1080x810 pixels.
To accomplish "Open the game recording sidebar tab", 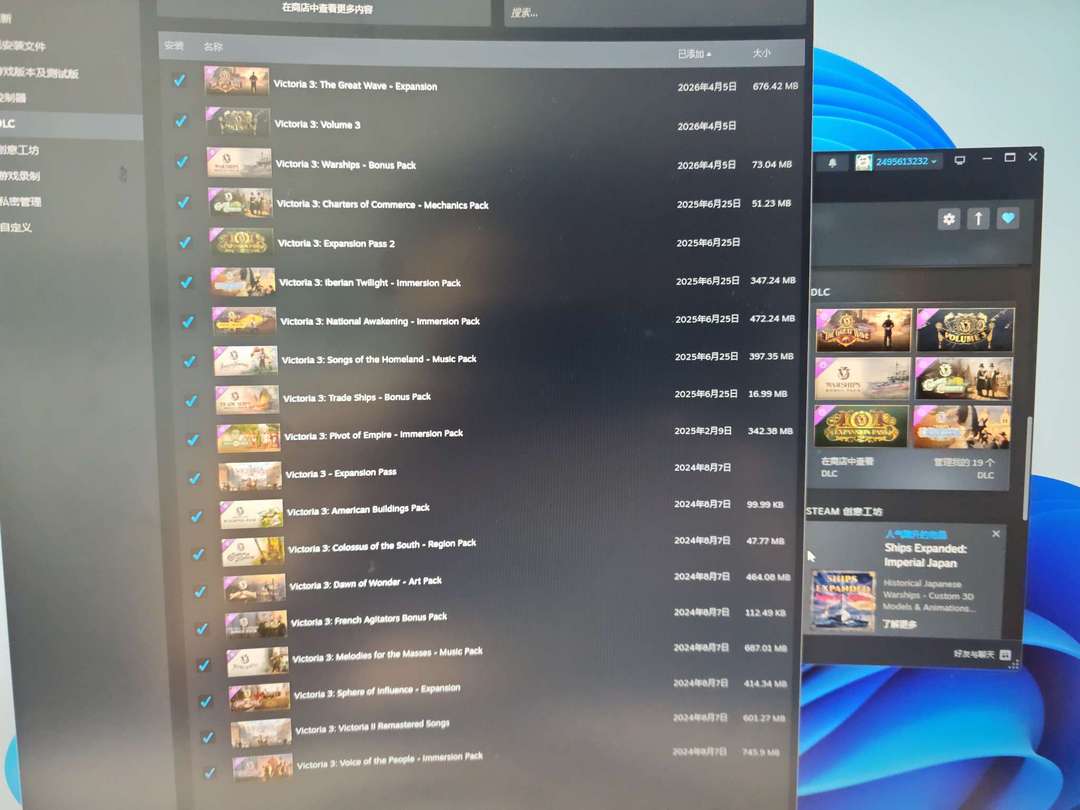I will tap(21, 176).
